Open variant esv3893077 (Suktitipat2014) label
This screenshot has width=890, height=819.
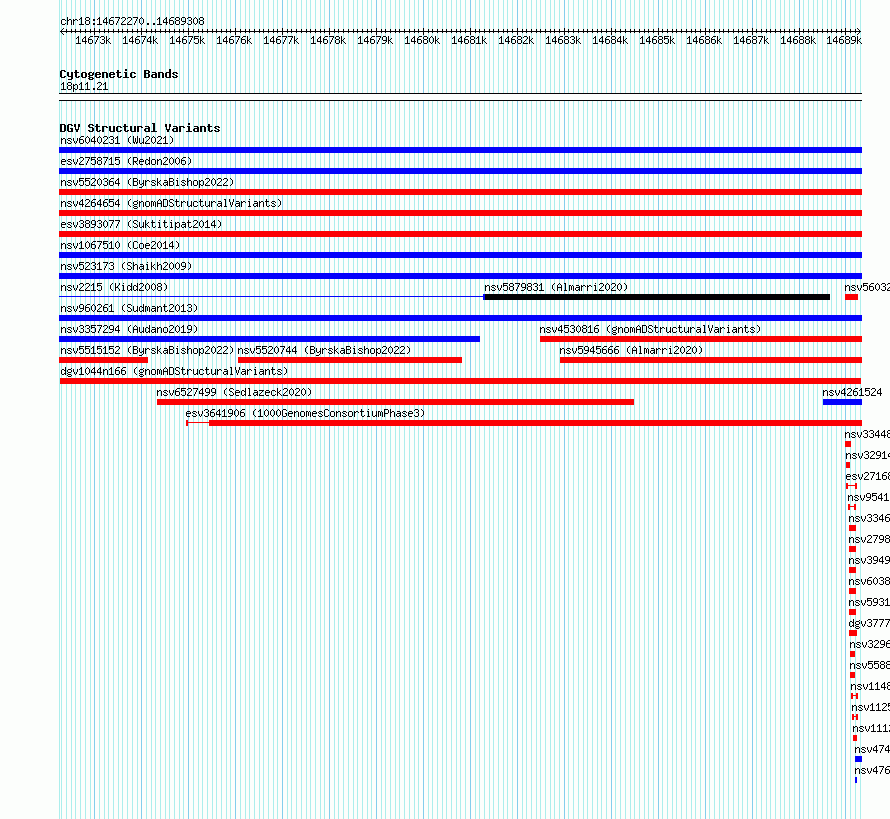point(141,224)
